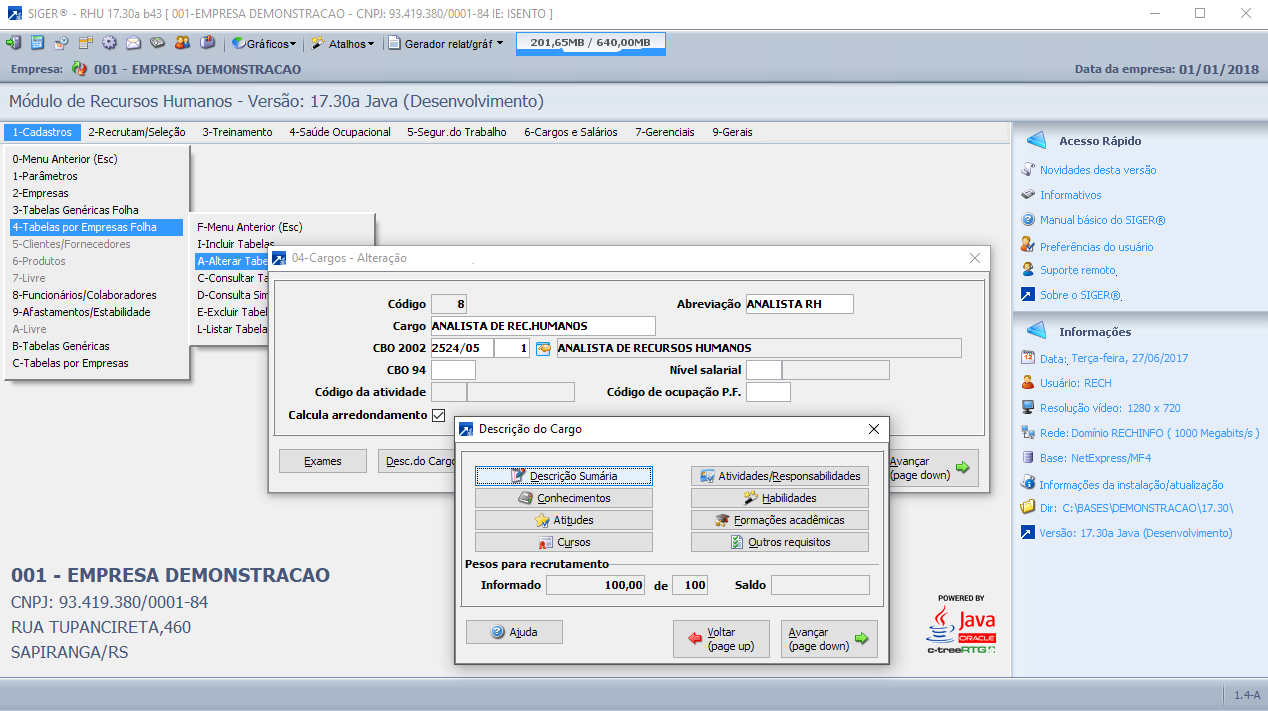Close the Descrição do Cargo dialog
This screenshot has width=1268, height=711.
click(873, 429)
